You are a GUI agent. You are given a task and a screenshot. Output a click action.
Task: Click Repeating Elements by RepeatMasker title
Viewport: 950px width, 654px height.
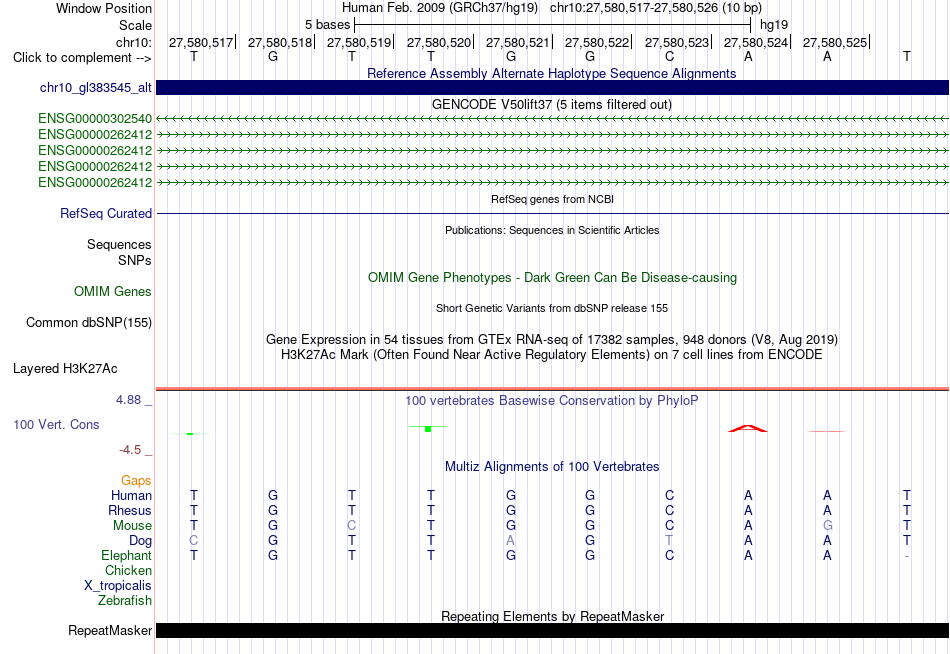coord(552,616)
